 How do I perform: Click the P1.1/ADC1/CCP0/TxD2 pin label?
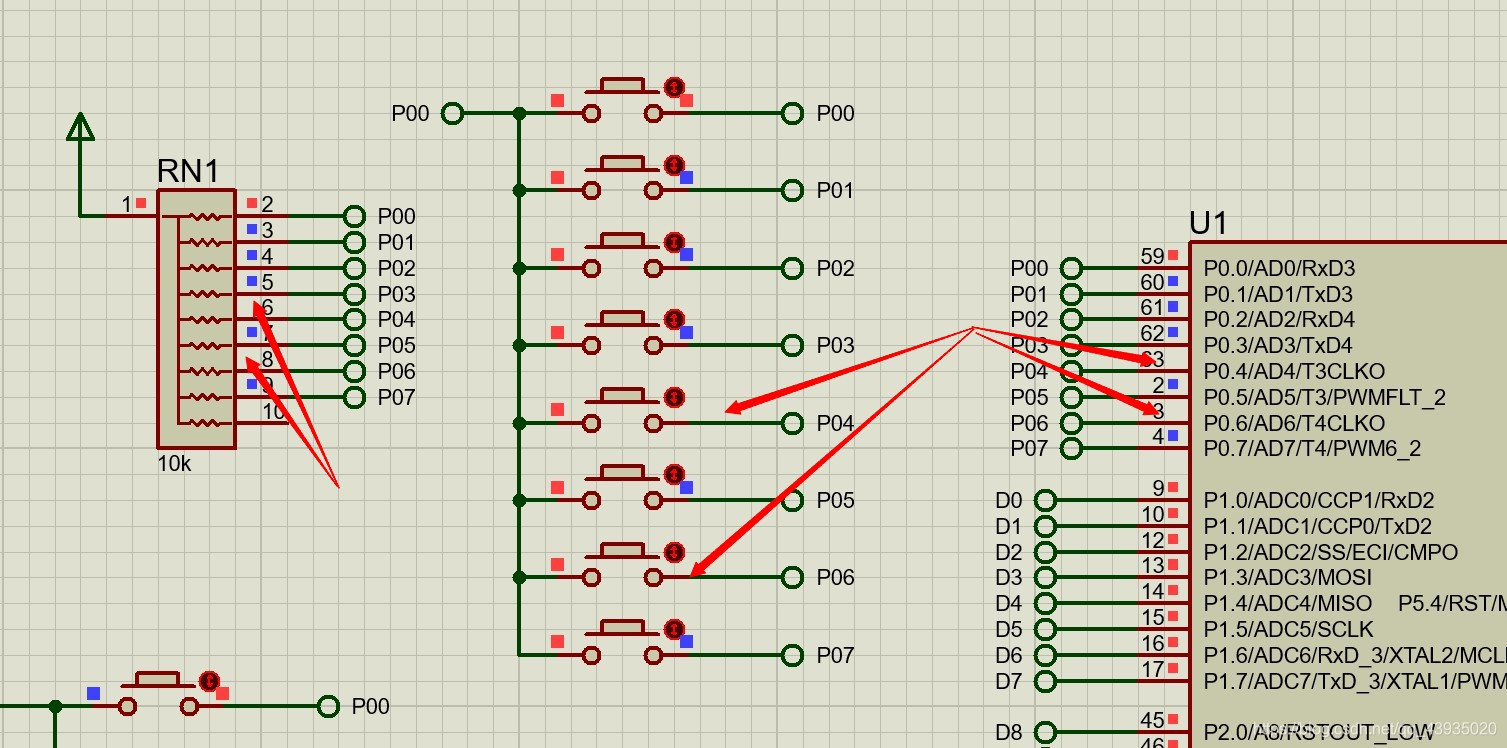coord(1317,526)
